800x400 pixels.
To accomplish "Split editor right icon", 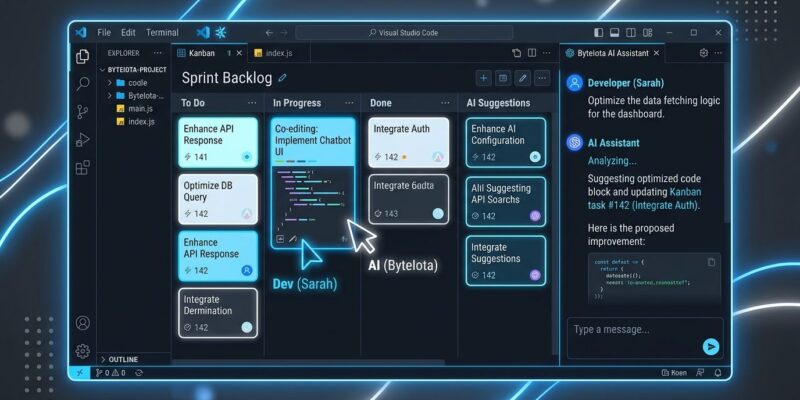I will (x=532, y=53).
